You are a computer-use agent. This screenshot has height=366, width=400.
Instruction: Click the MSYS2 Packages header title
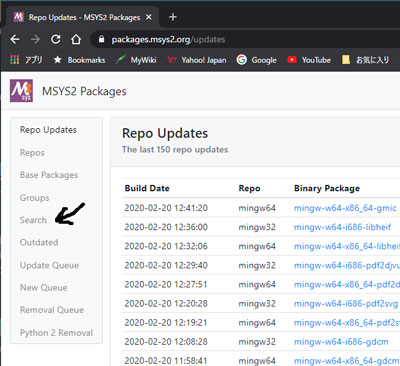click(x=84, y=91)
